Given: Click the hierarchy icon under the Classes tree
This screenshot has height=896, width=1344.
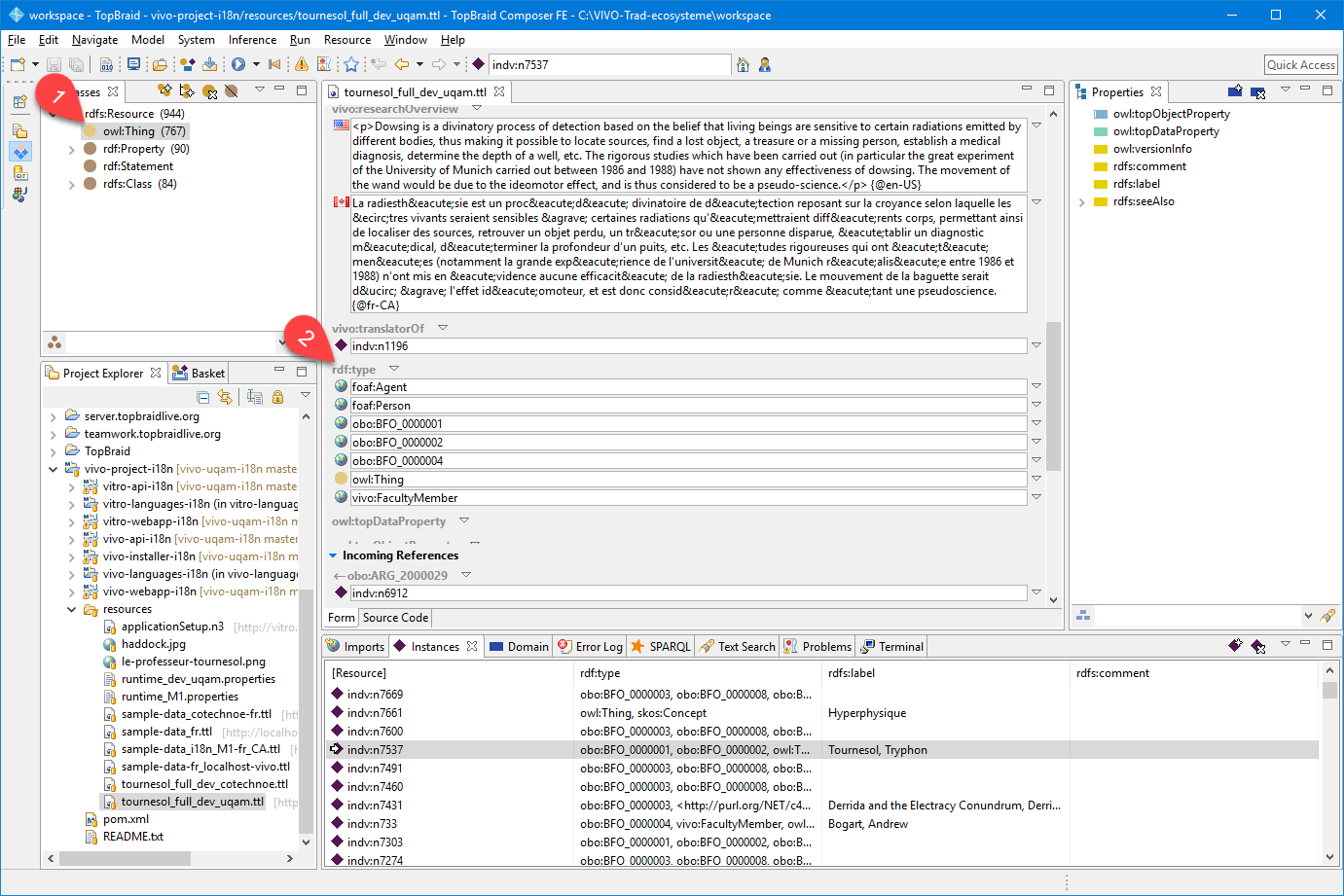Looking at the screenshot, I should point(54,342).
